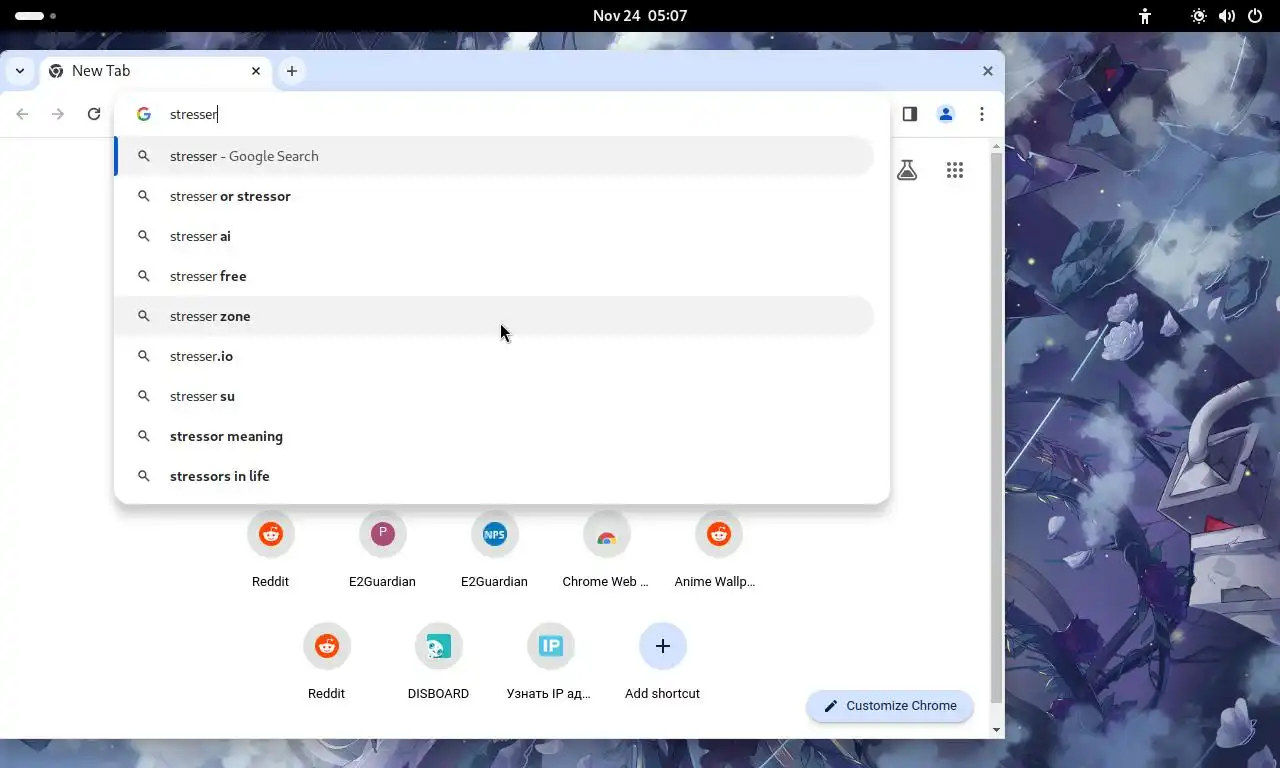Open the clock Nov 24 05:07
Screen dimensions: 1280x768
point(640,16)
